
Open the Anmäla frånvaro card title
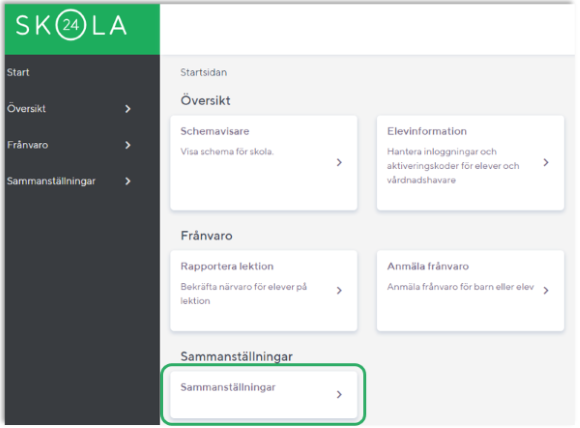click(428, 266)
